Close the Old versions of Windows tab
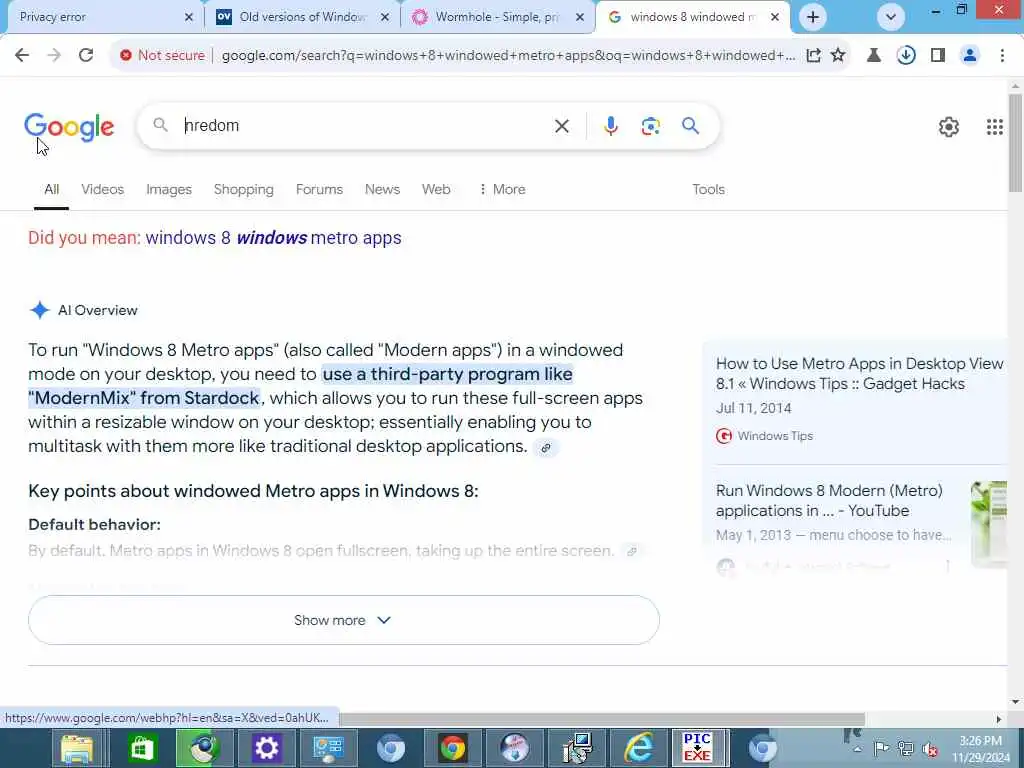The width and height of the screenshot is (1024, 768). pos(385,17)
